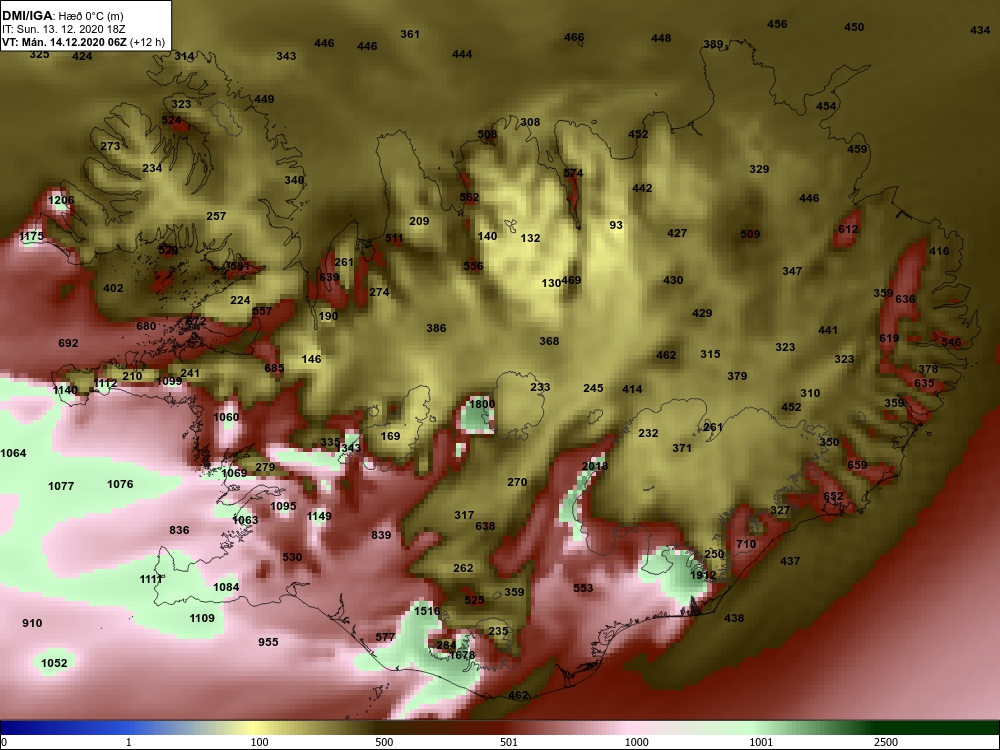Click the 130 height value

tap(551, 283)
